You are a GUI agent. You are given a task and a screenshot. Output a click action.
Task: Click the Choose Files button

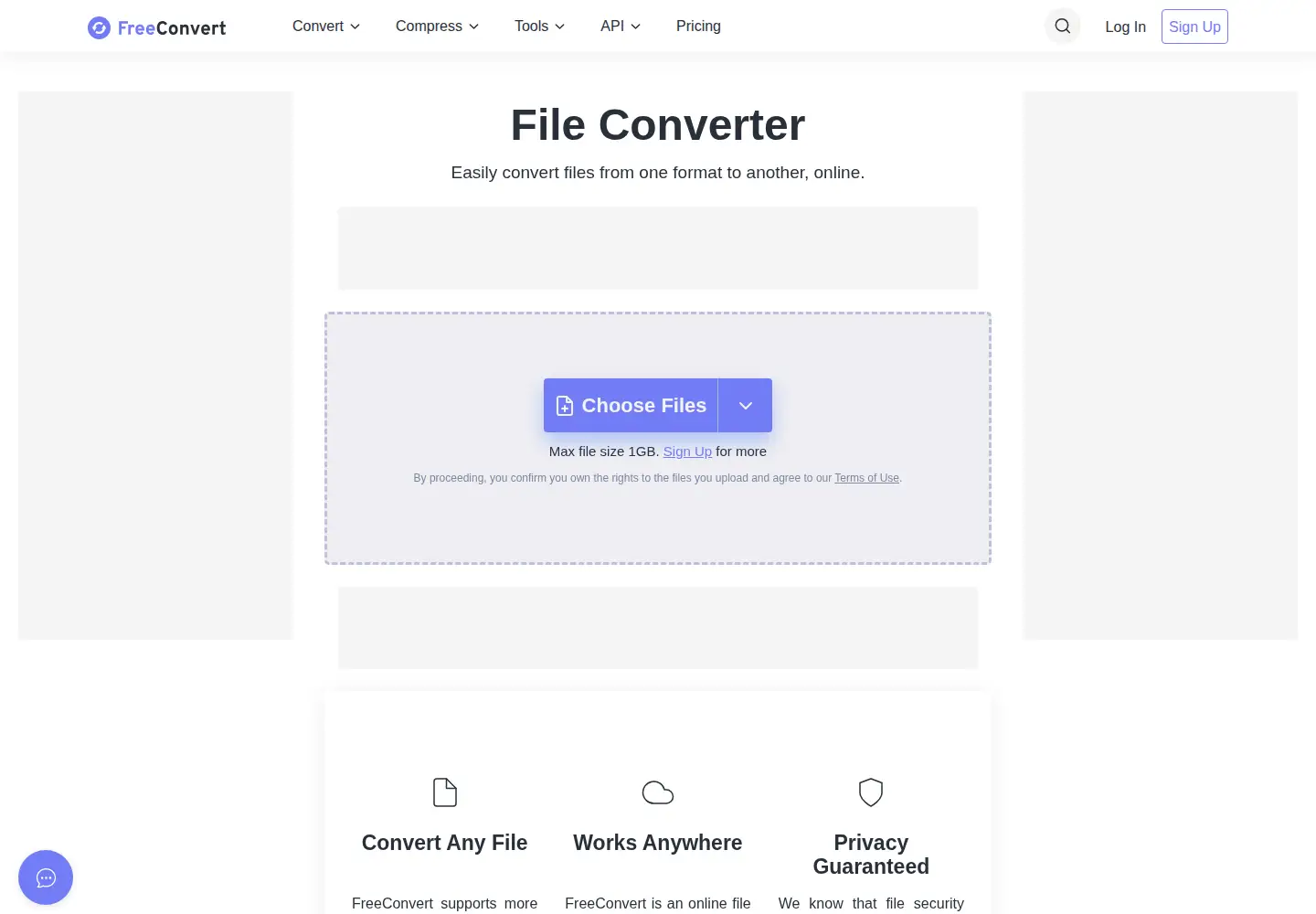tap(631, 405)
